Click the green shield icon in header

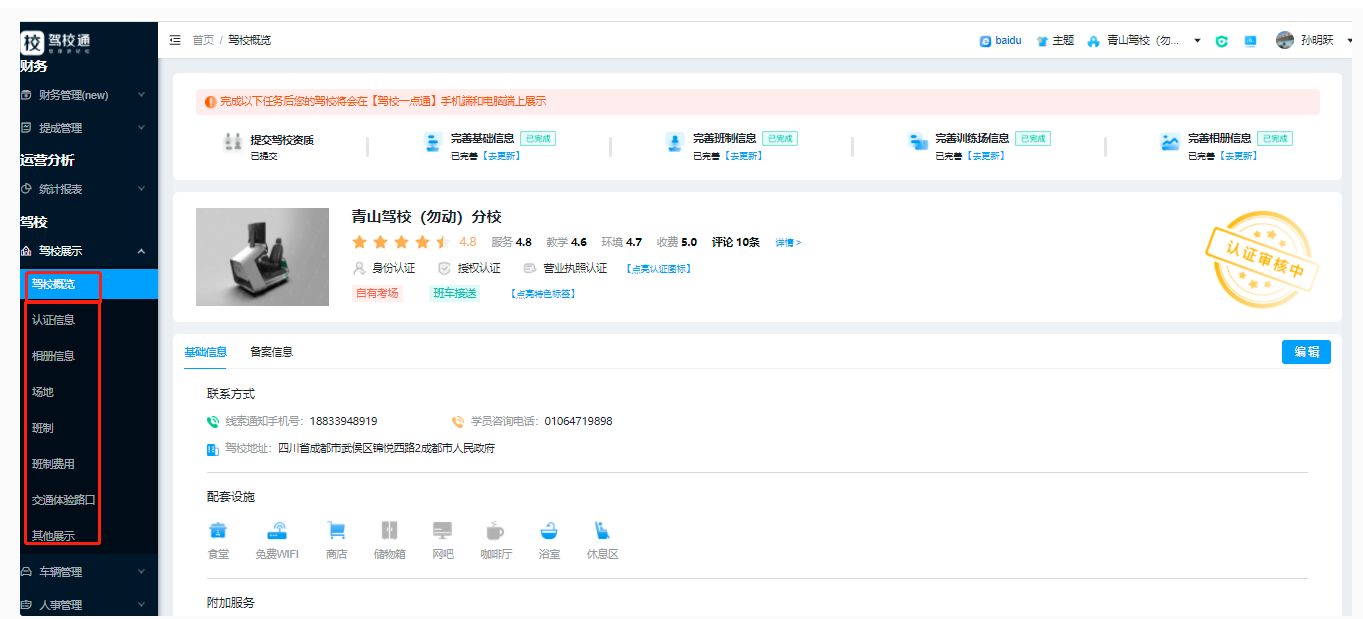coord(1221,41)
